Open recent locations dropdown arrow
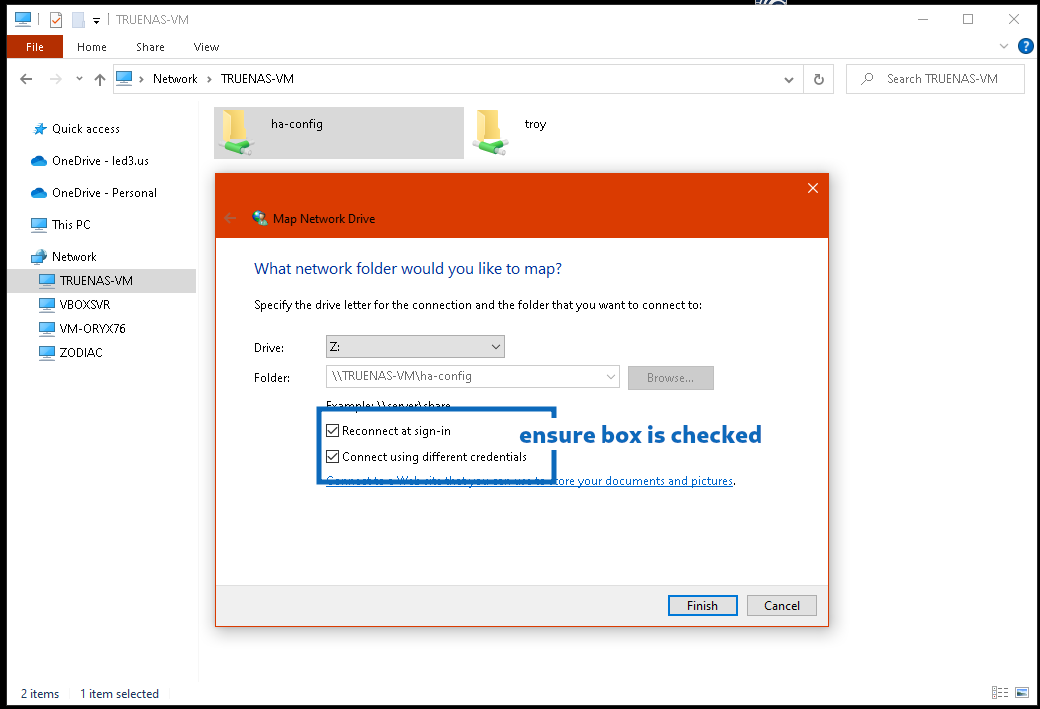This screenshot has width=1040, height=709. click(x=79, y=79)
